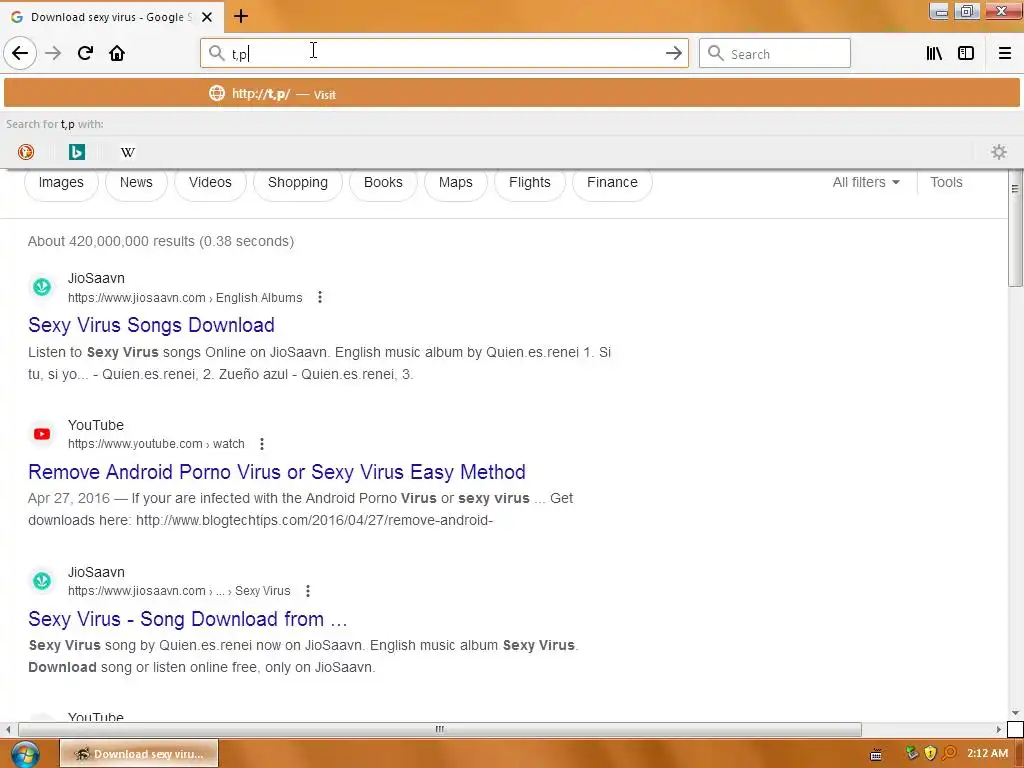Visit the http://t.p/ suggestion
This screenshot has width=1024, height=768.
click(511, 93)
